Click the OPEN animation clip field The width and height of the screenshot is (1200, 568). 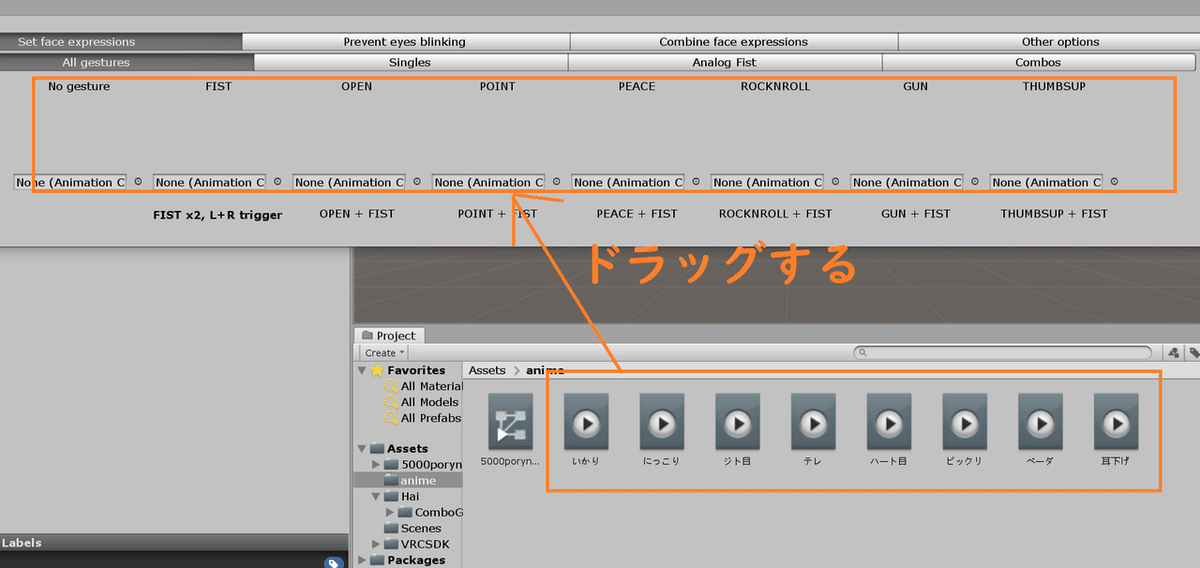(349, 182)
